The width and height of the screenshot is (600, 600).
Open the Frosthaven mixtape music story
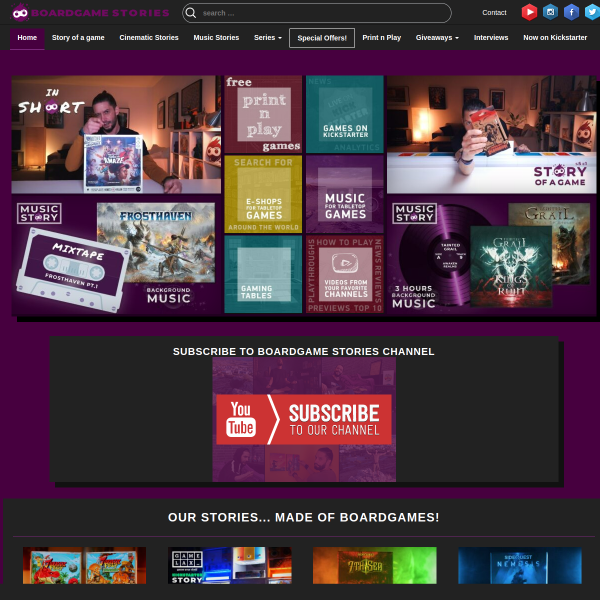point(115,256)
